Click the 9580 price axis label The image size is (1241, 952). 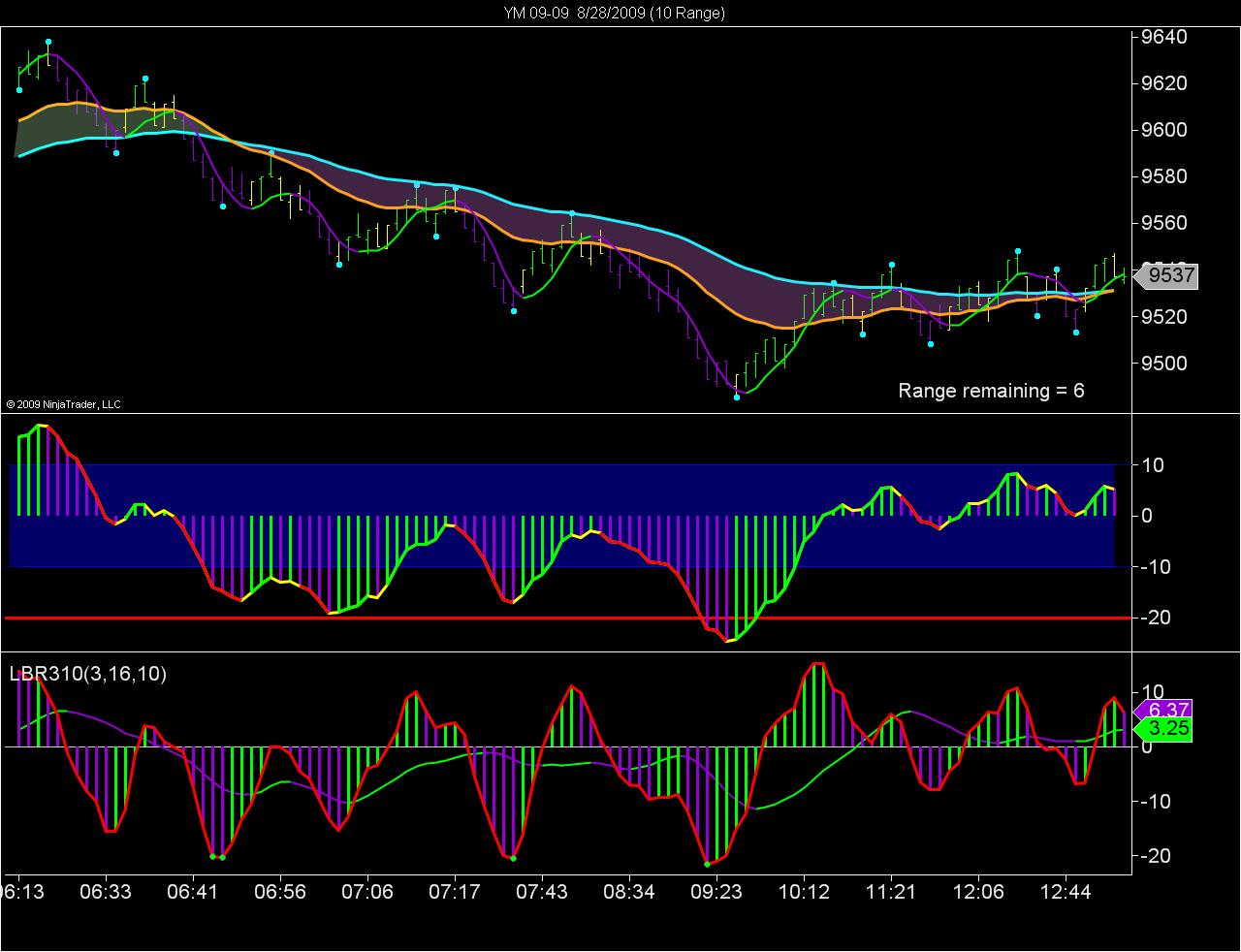click(1166, 176)
